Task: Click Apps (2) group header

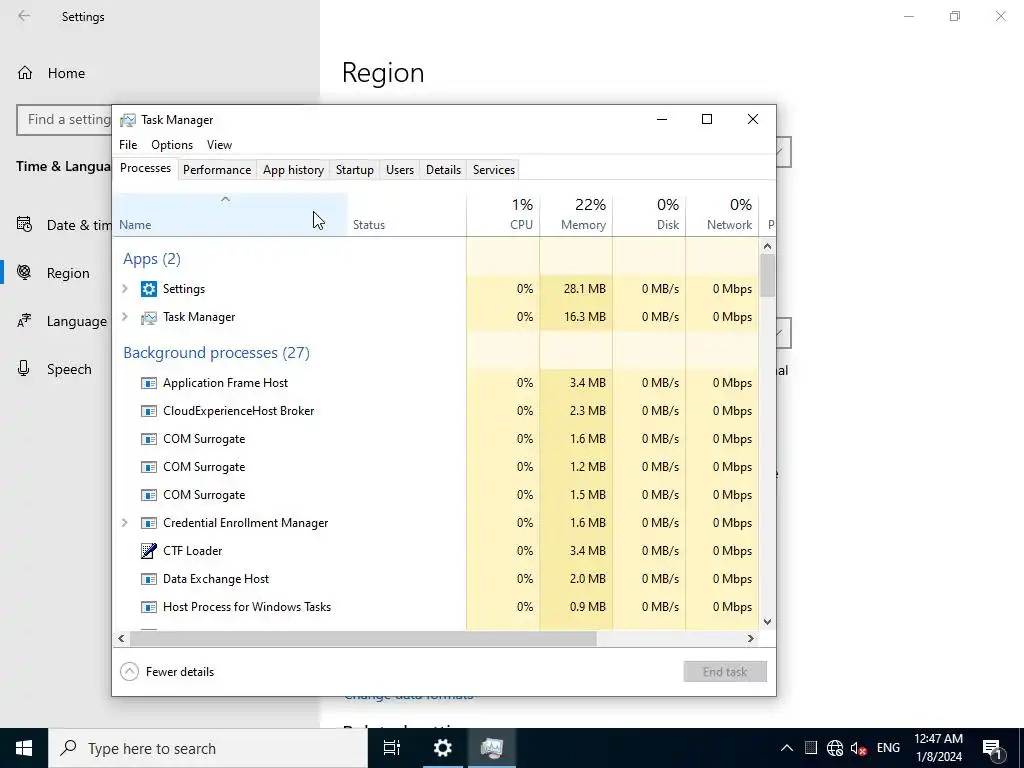Action: click(x=152, y=259)
